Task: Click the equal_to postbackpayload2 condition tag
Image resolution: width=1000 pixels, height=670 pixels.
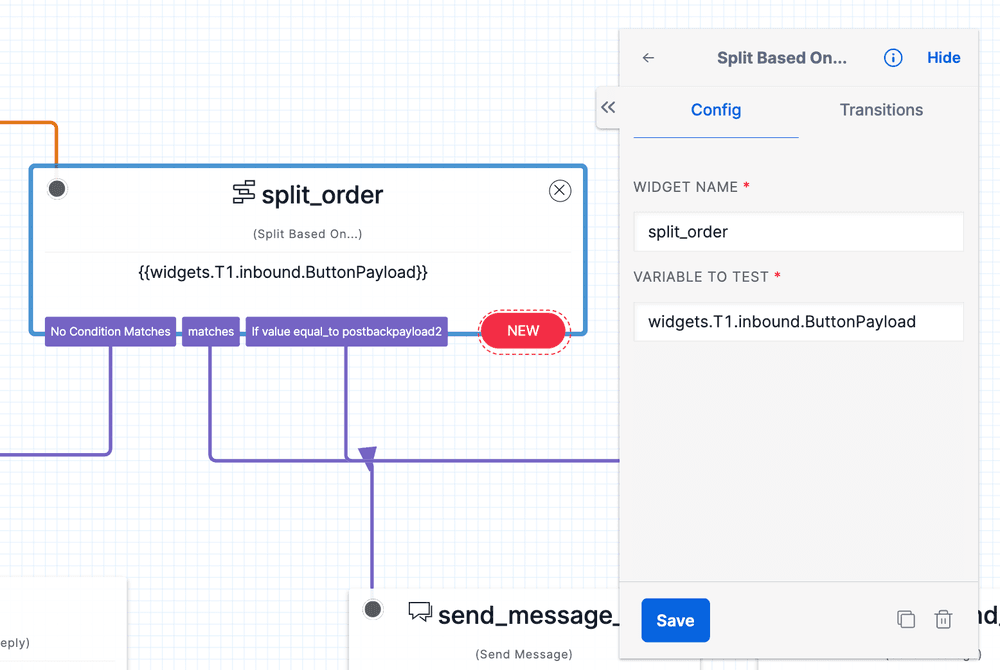Action: [346, 331]
